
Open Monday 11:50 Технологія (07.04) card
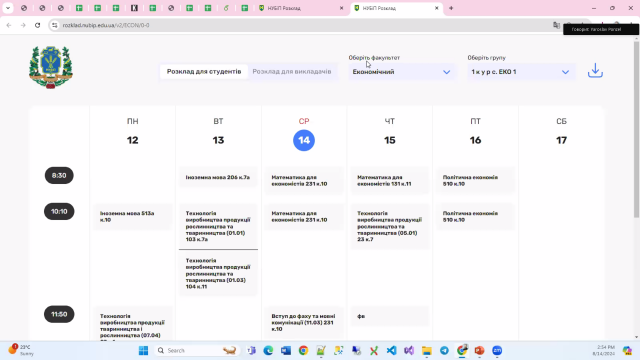coord(133,323)
